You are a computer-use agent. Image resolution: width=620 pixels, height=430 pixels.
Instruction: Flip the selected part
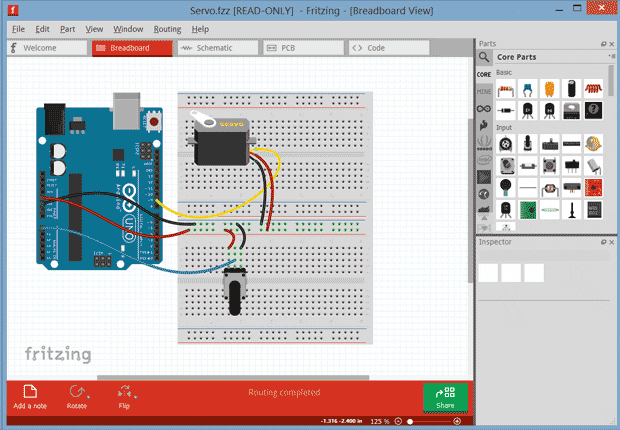[124, 393]
